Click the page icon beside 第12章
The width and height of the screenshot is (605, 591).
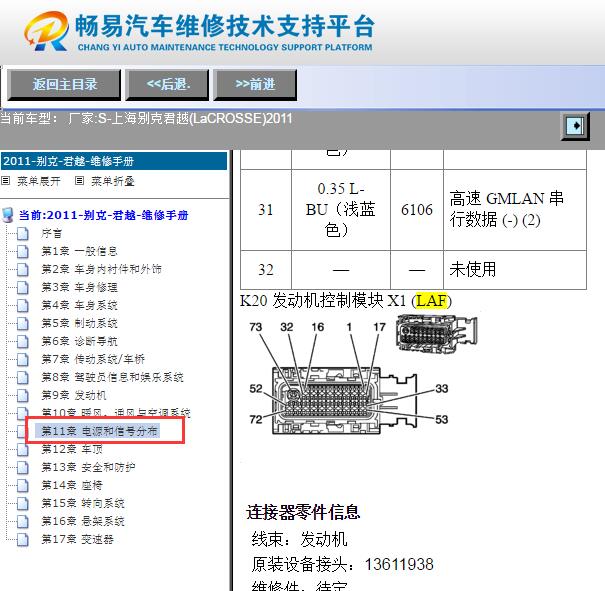coord(23,449)
